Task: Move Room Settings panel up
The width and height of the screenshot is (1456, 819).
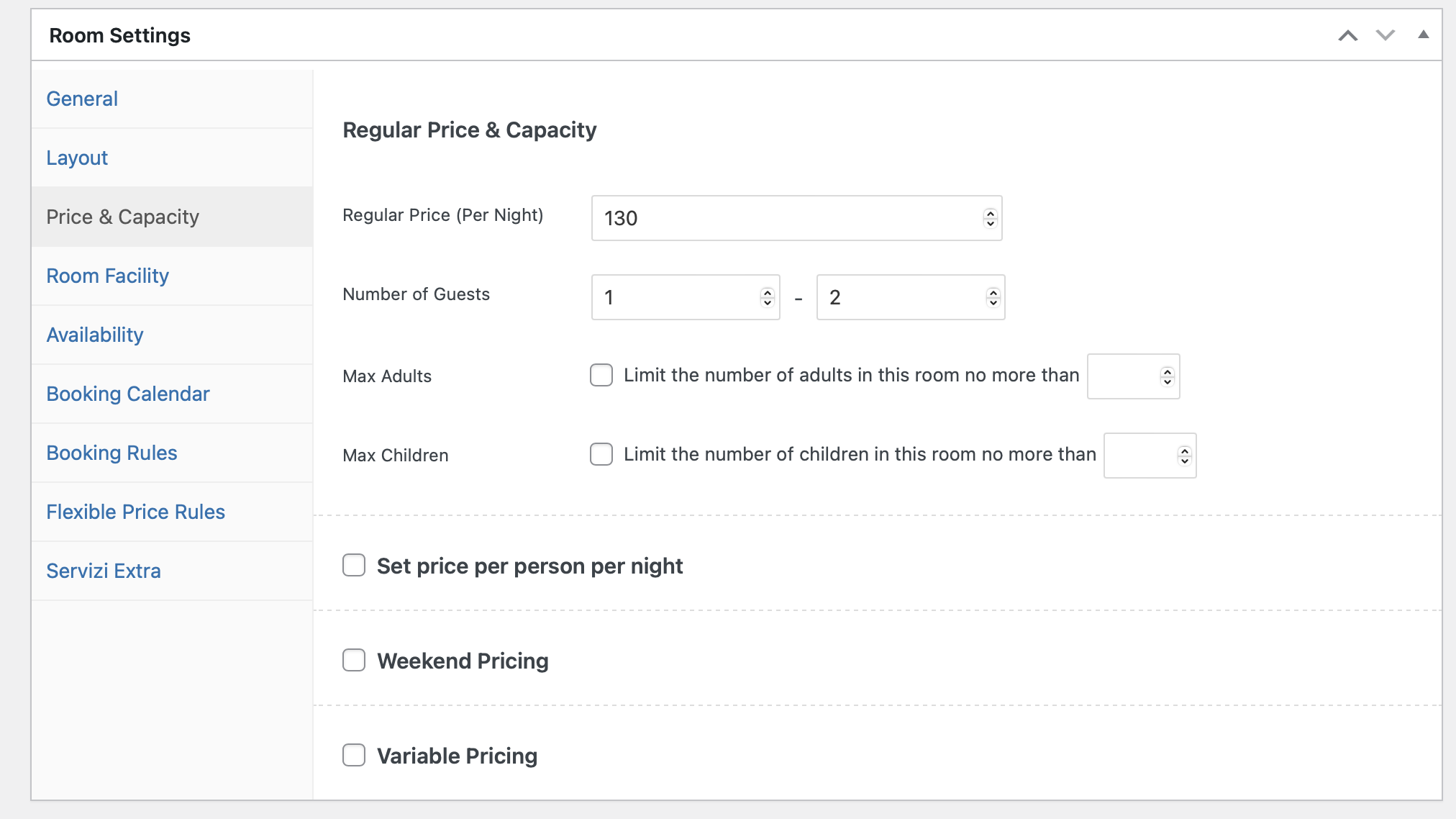Action: coord(1348,35)
